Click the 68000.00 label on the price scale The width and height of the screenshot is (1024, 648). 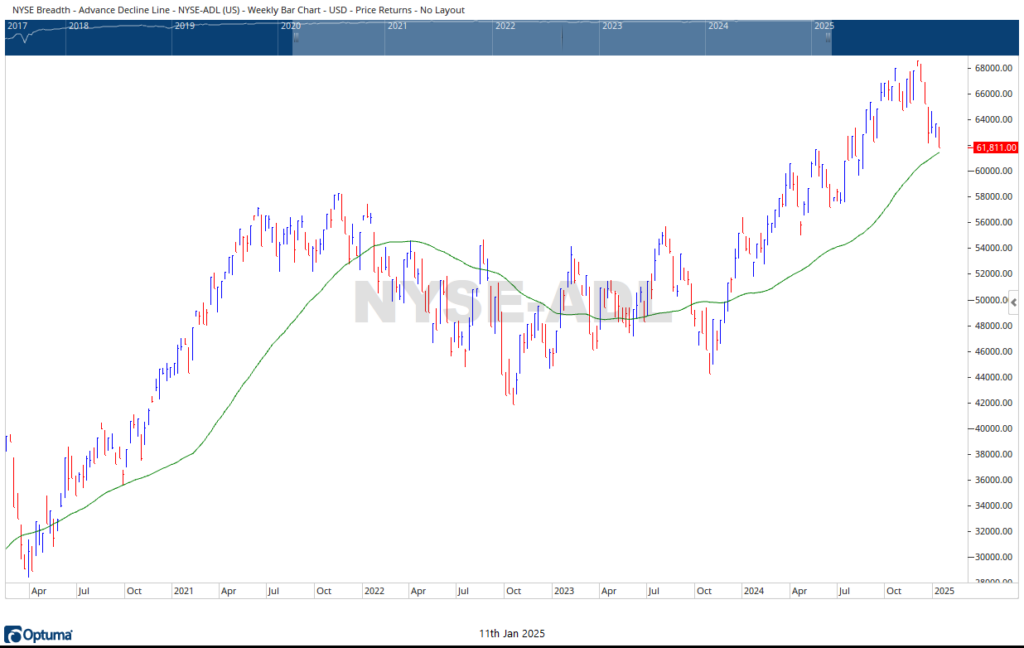995,69
